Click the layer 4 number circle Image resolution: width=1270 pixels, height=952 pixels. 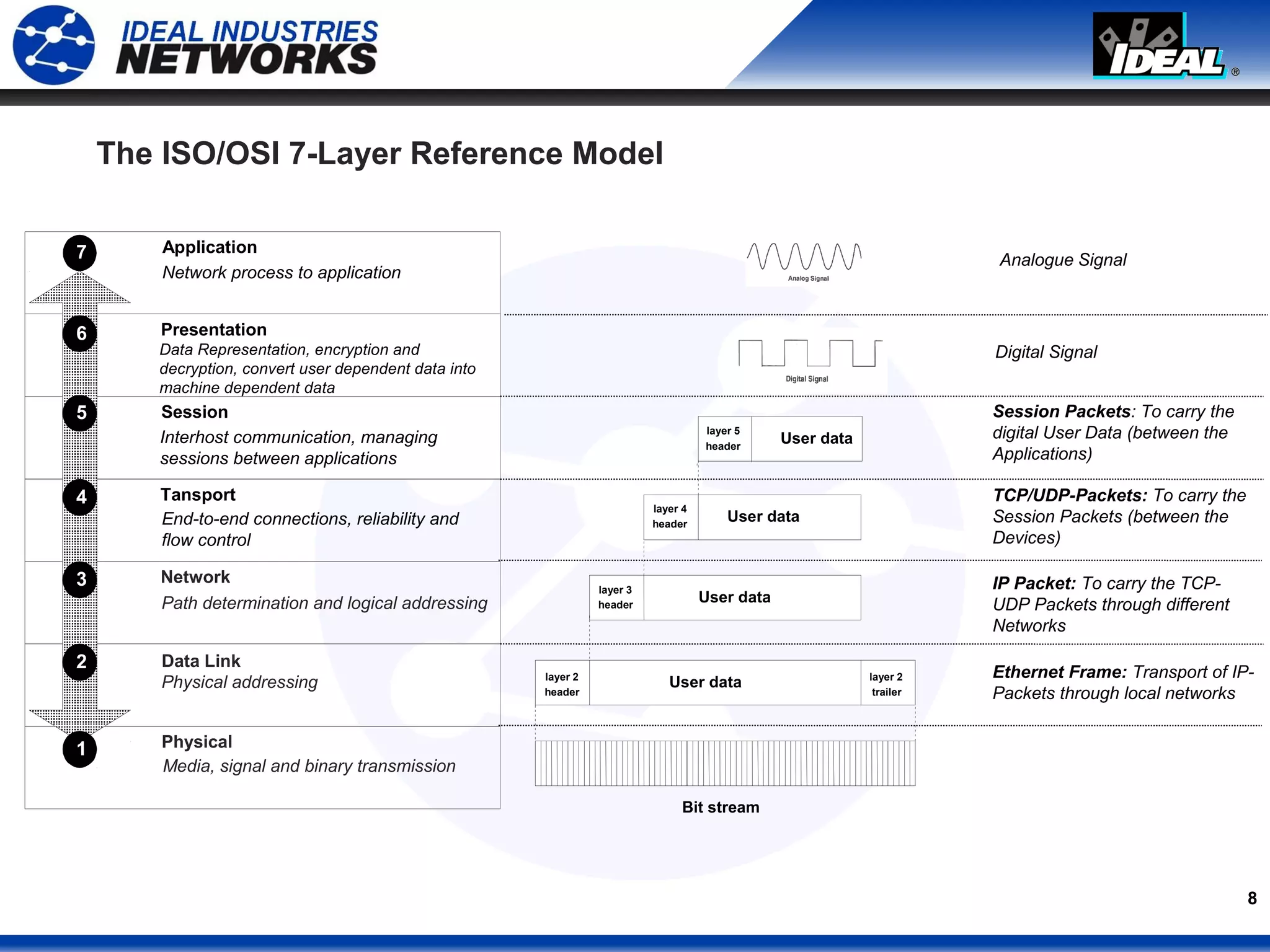pyautogui.click(x=80, y=497)
